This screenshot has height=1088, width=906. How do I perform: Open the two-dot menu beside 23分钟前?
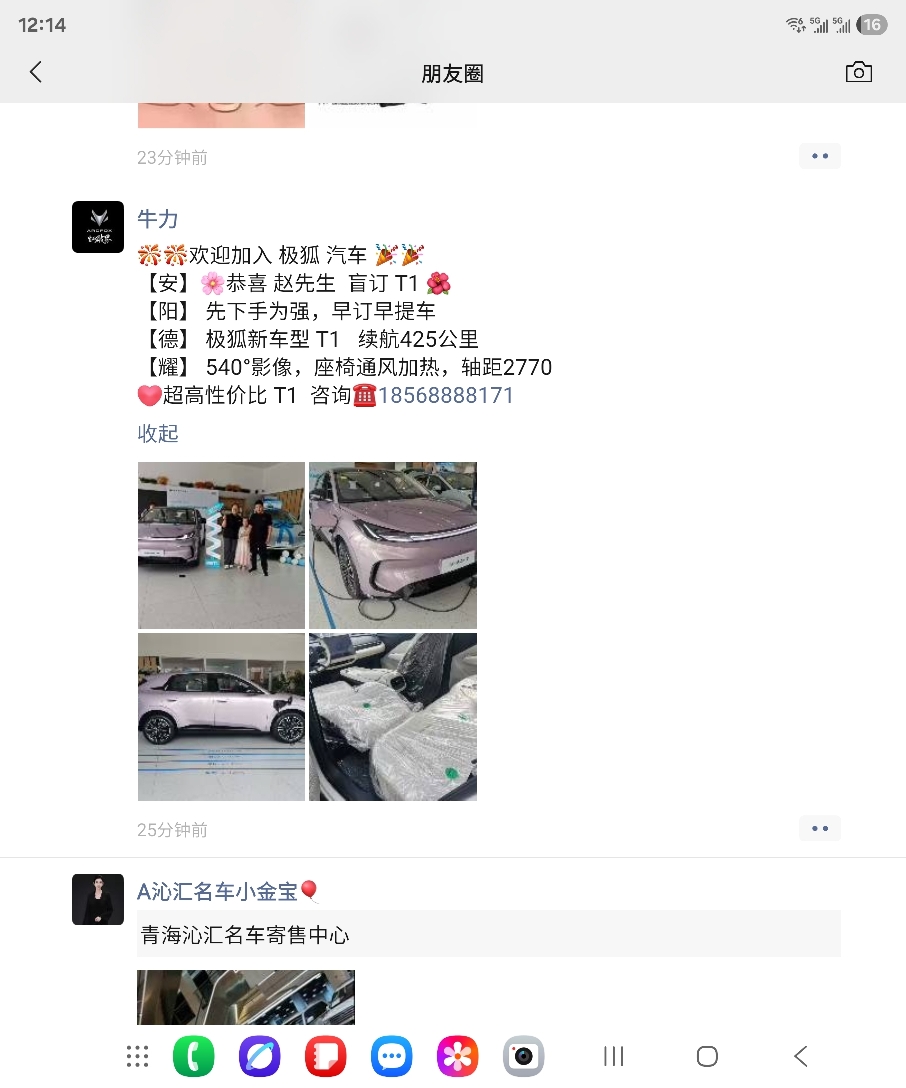tap(820, 156)
